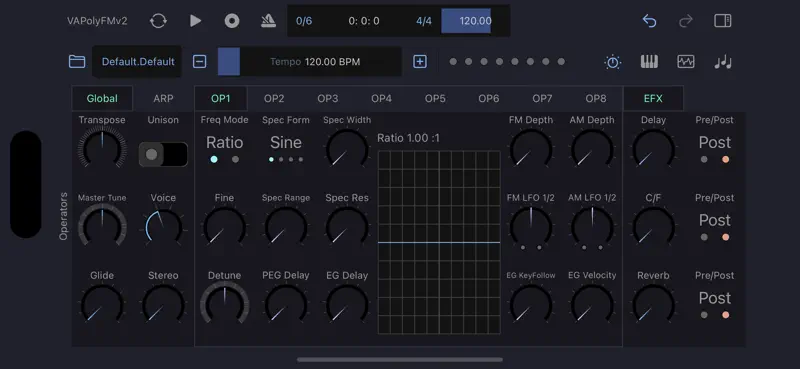
Task: Open the Default.Default preset selector
Action: click(x=137, y=62)
